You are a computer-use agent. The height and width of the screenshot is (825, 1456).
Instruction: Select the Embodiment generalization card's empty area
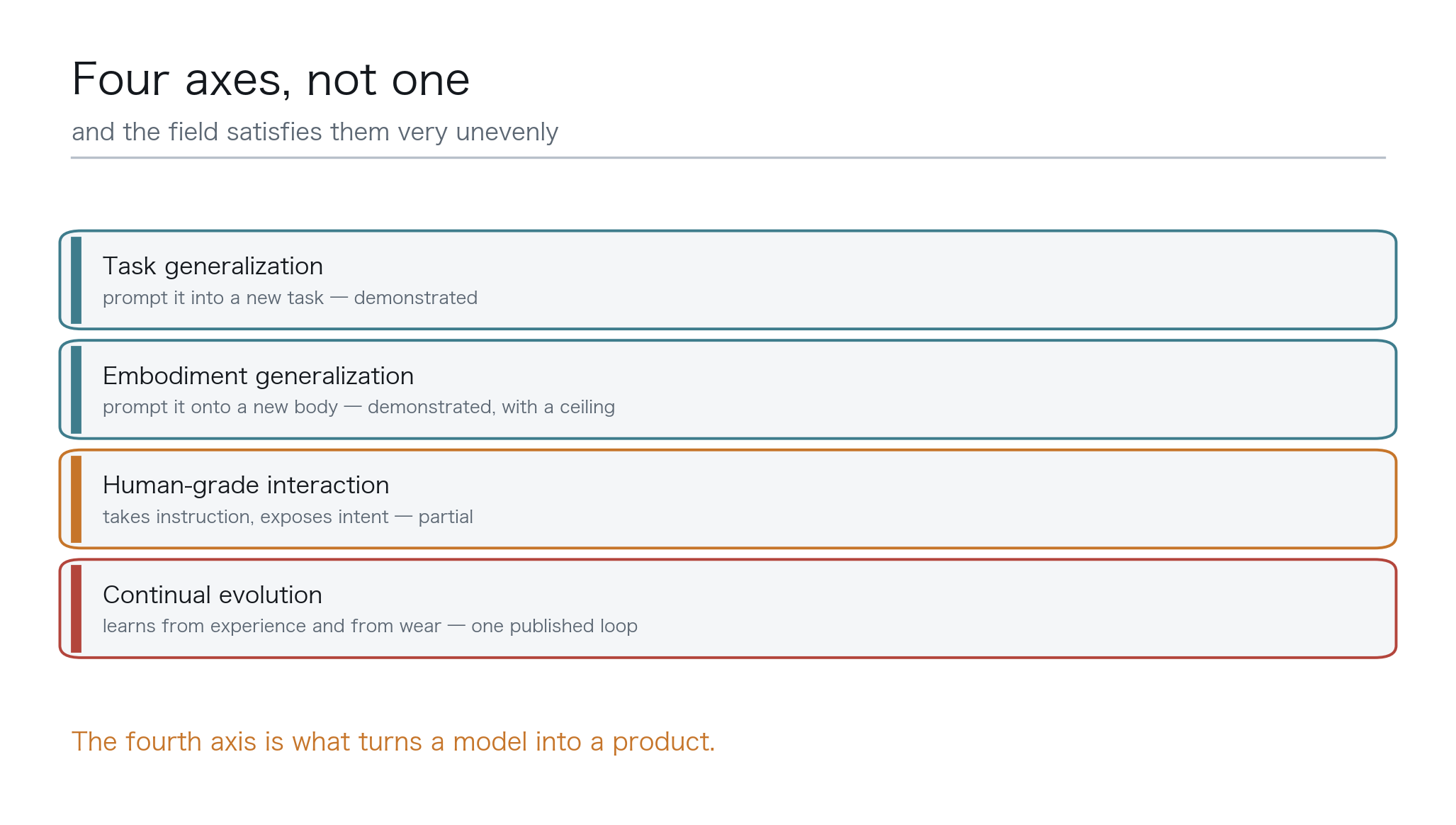(992, 390)
